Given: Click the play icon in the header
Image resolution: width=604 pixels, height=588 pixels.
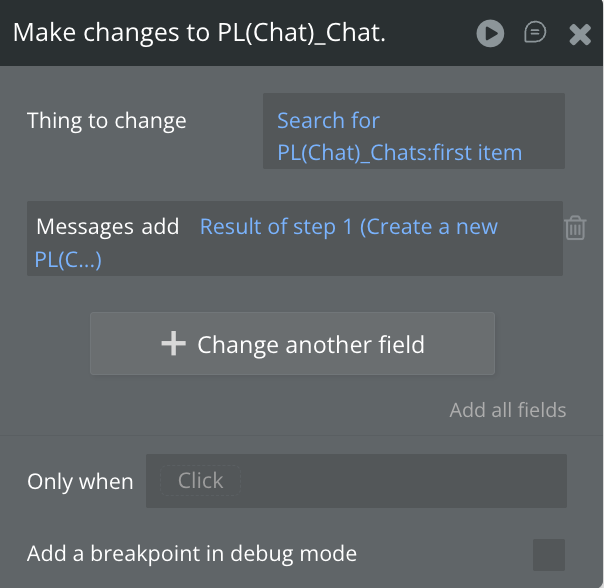Looking at the screenshot, I should (490, 34).
